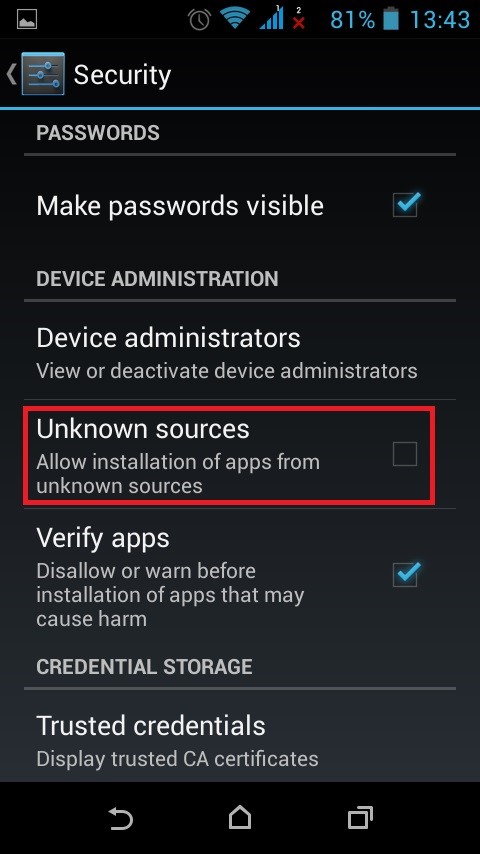Tap the picture notification icon in status bar
This screenshot has width=480, height=854.
(27, 20)
